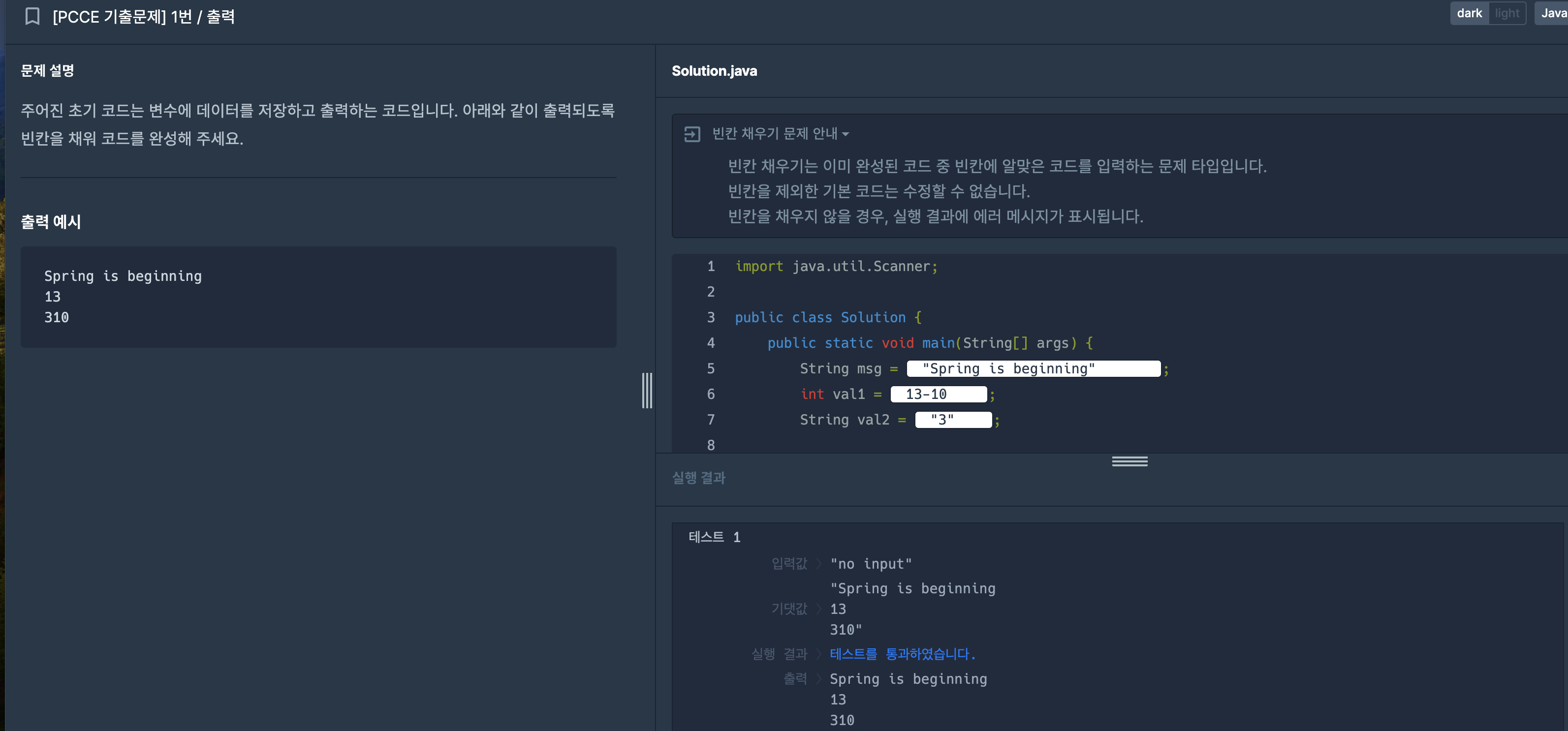Click the passed message 테스트를 통과하였습니다.
Viewport: 1568px width, 731px height.
click(x=903, y=654)
